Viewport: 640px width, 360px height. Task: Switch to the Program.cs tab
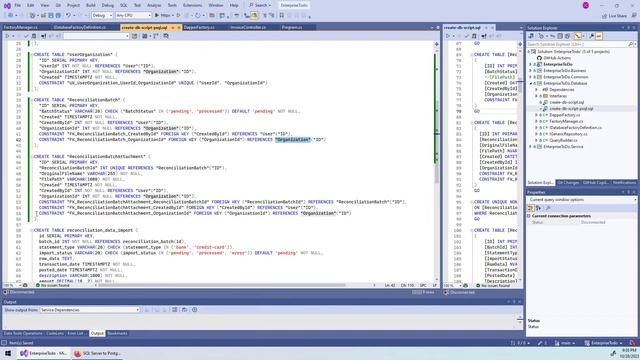[292, 27]
